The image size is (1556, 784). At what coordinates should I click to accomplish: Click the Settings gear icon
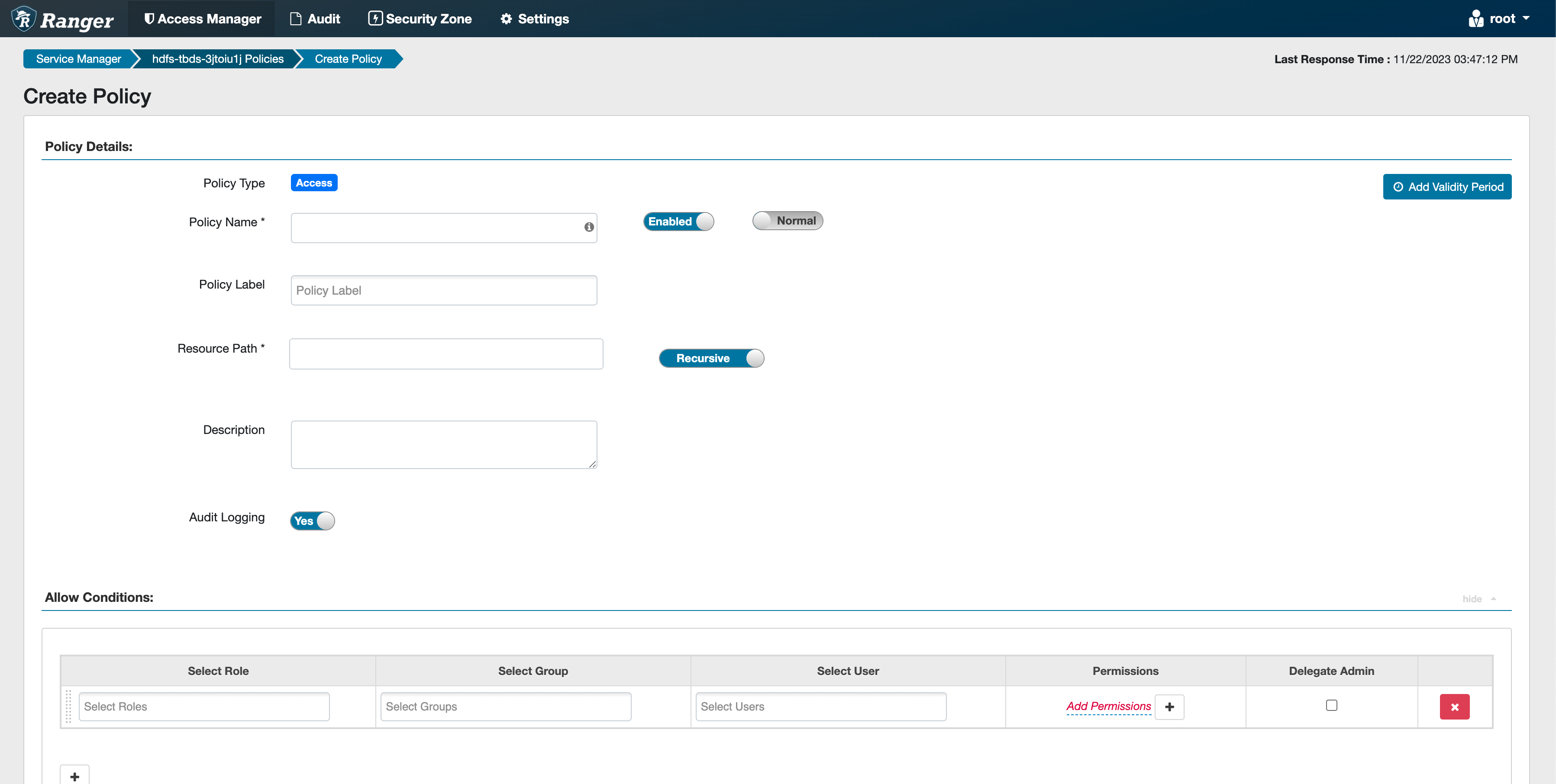(506, 19)
